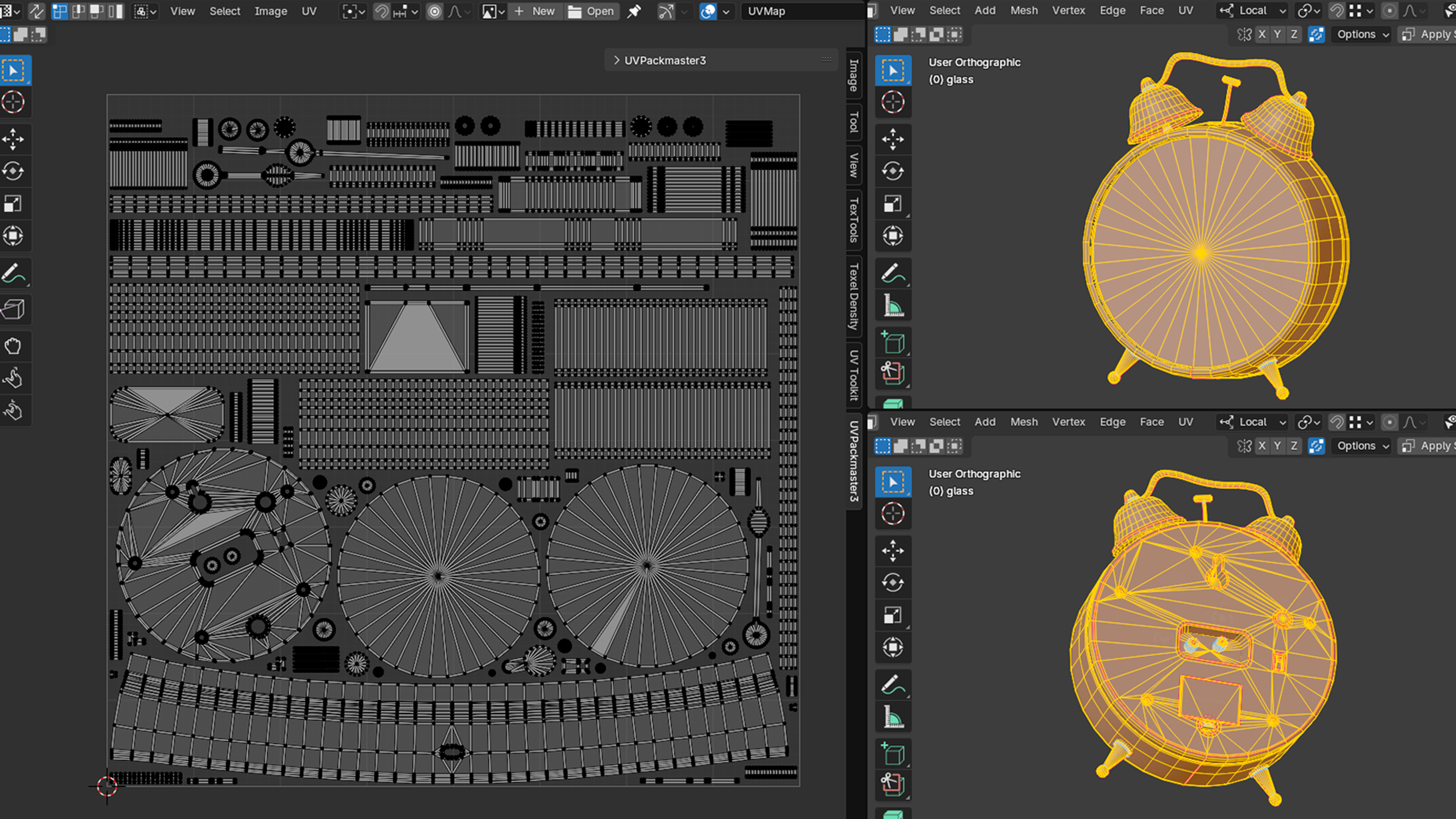Select the Transform tool in top viewport
Image resolution: width=1456 pixels, height=819 pixels.
893,236
